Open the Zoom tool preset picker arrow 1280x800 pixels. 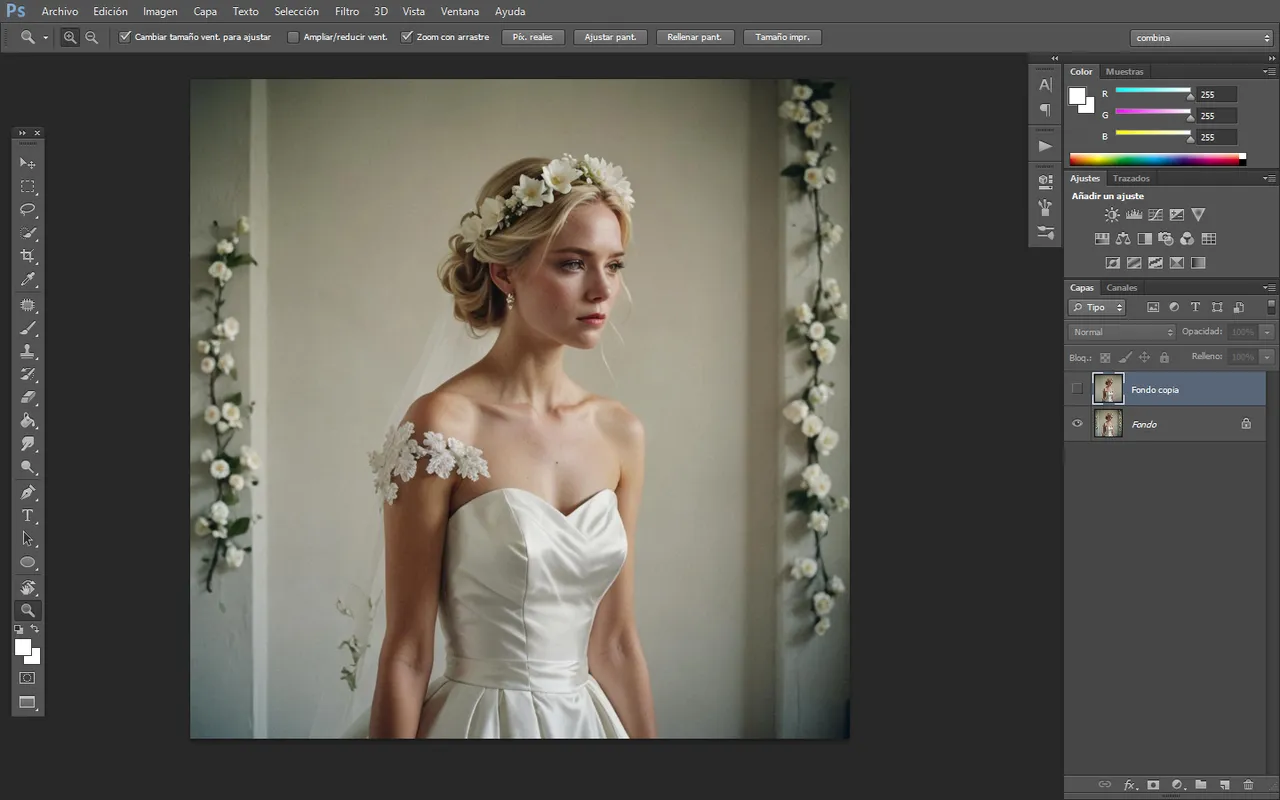tap(46, 38)
